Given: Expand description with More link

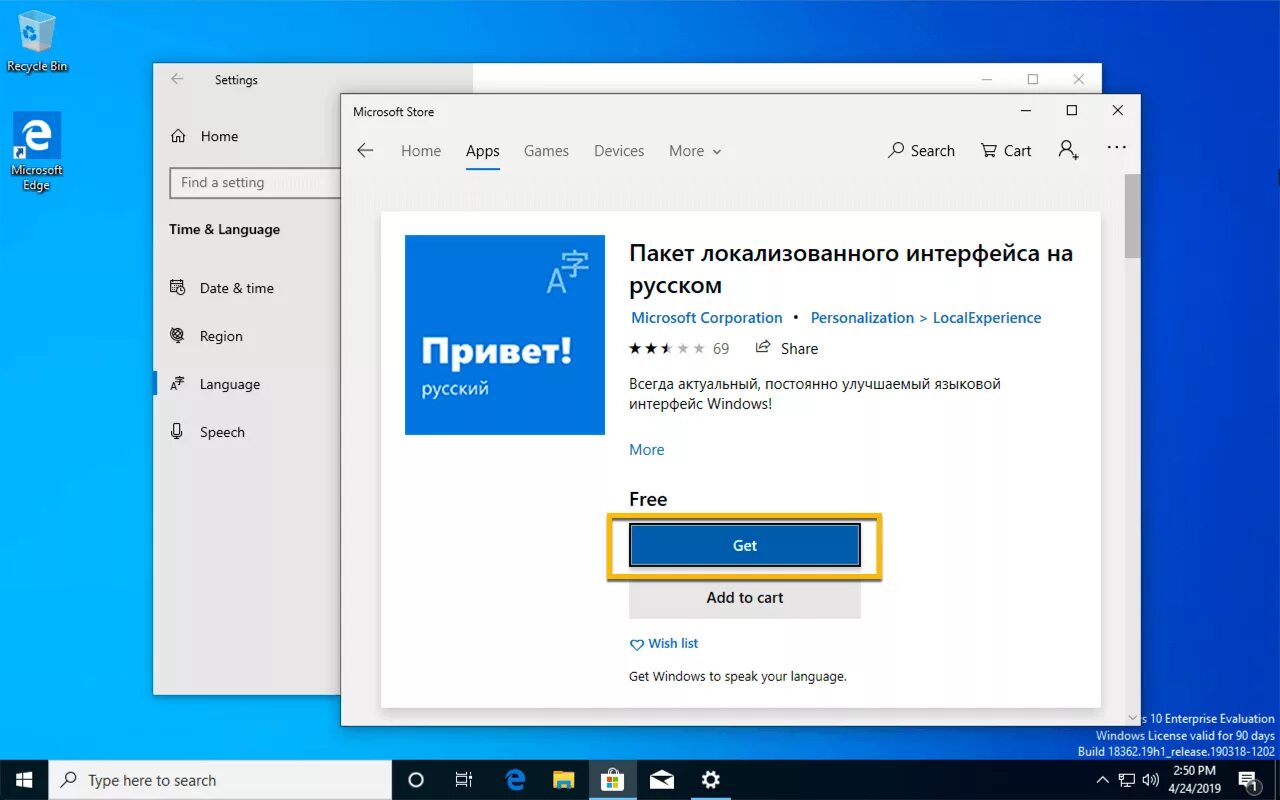Looking at the screenshot, I should point(647,450).
